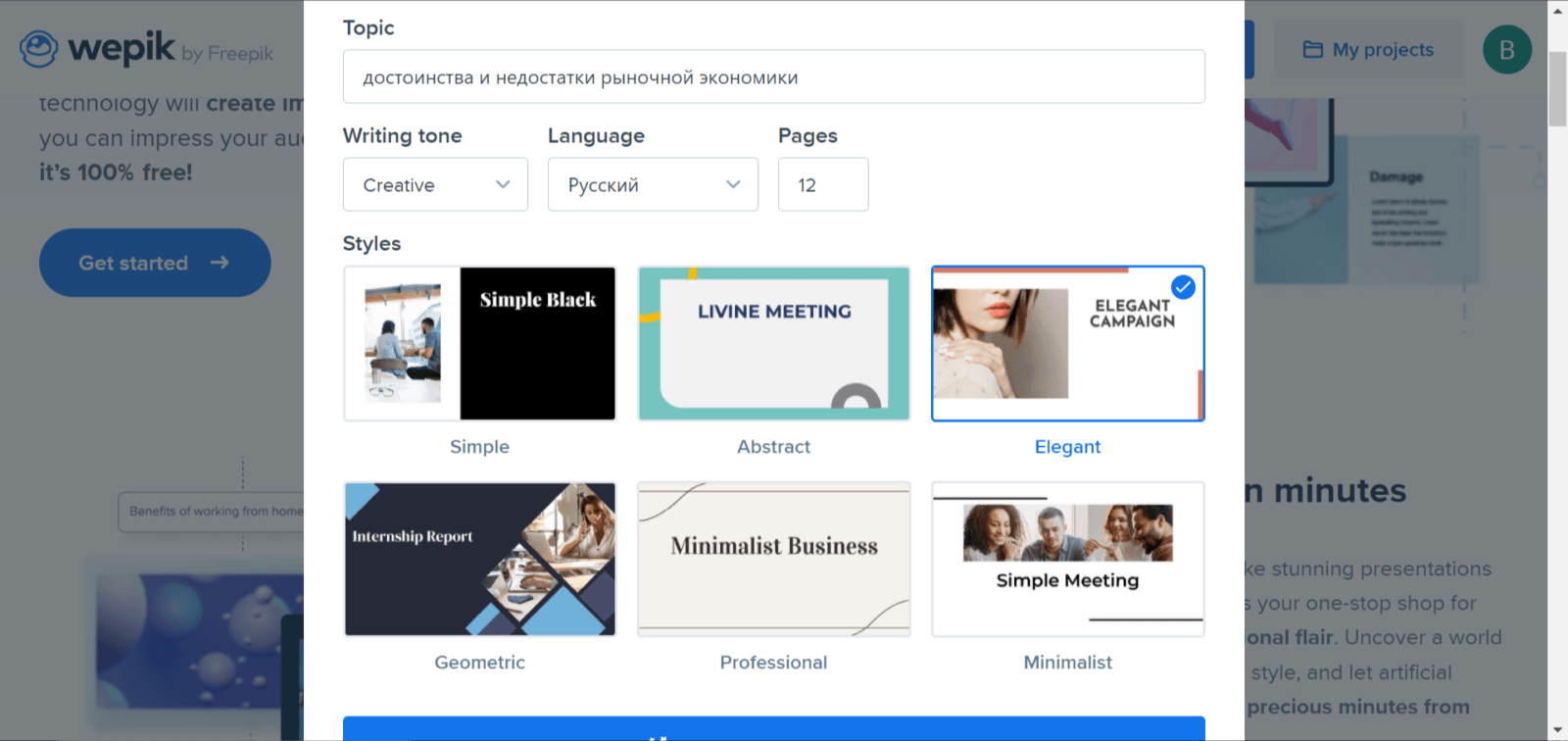Click the Professional style label
The height and width of the screenshot is (741, 1568).
(774, 663)
